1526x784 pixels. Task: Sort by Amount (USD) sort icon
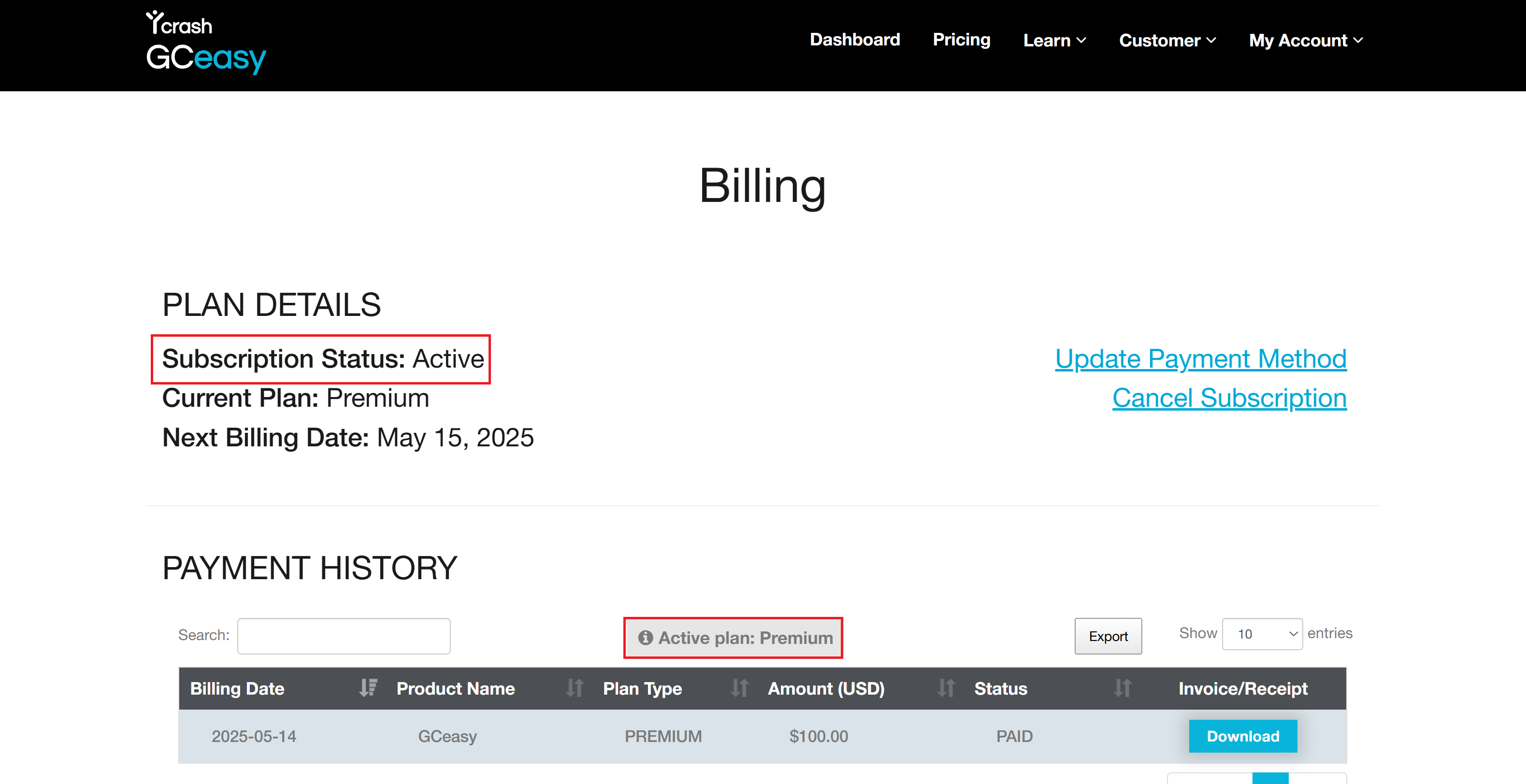[x=946, y=688]
